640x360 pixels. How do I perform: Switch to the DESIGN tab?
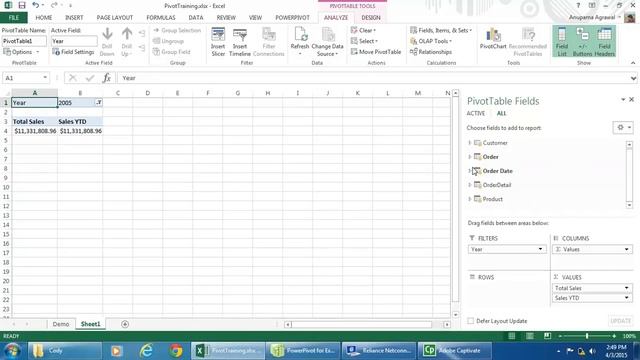(x=371, y=18)
